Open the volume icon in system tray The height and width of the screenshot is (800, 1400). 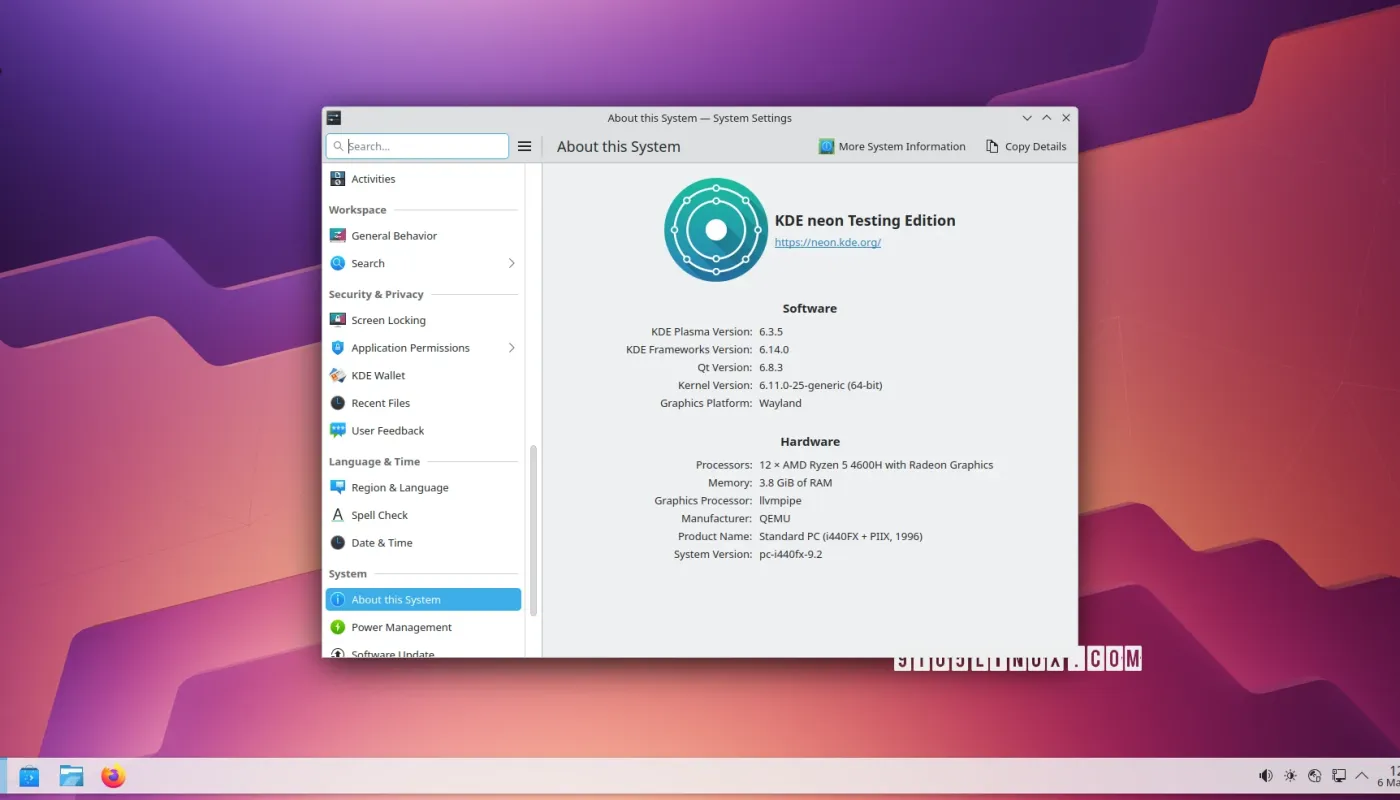pos(1266,776)
